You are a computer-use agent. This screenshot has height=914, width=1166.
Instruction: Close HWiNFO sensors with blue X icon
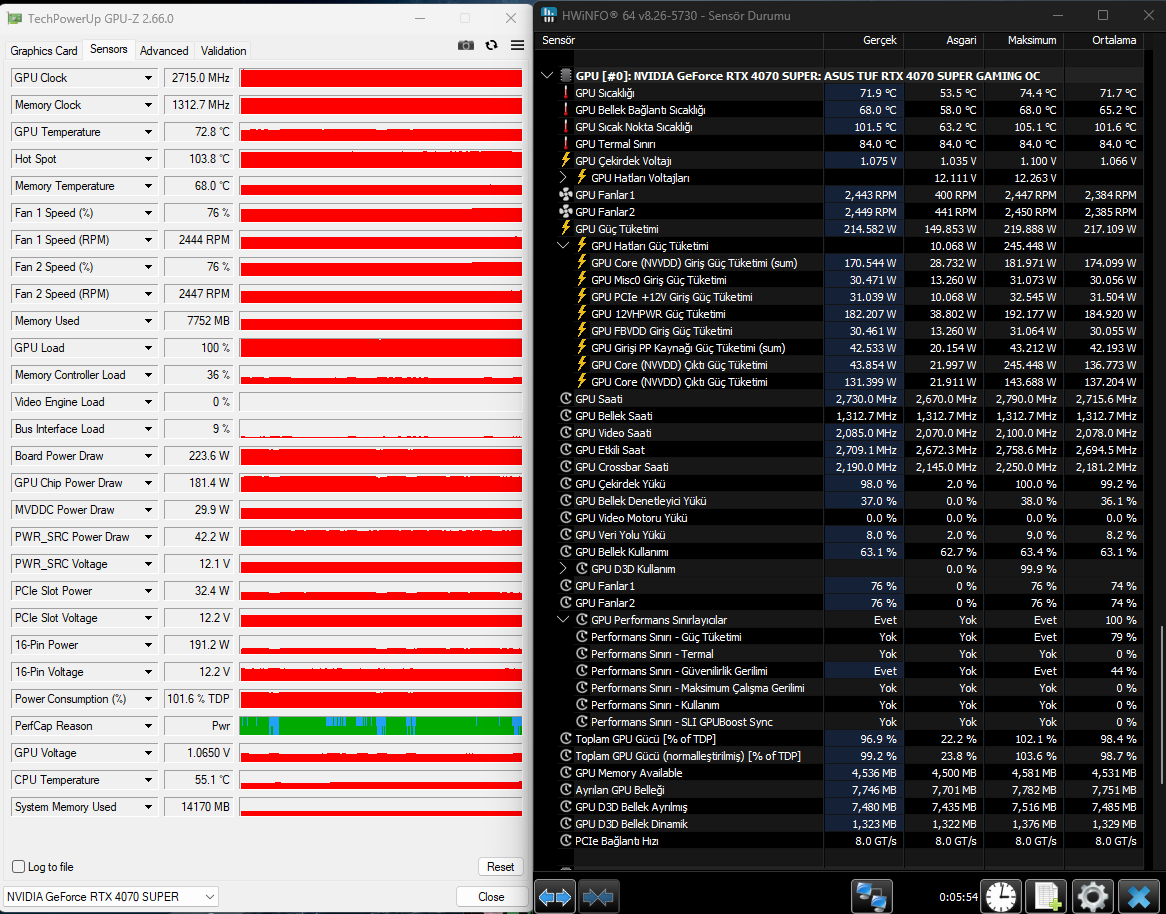[1138, 897]
